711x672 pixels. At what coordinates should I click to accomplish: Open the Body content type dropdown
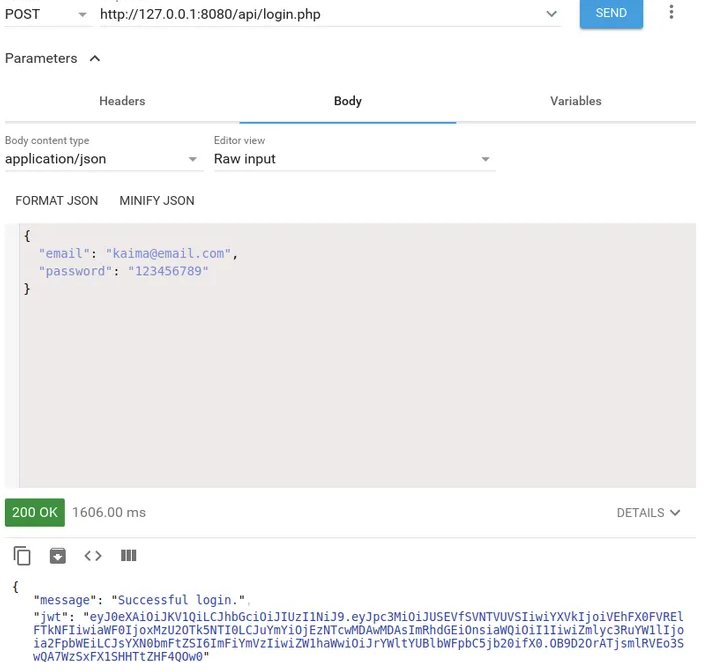coord(102,159)
